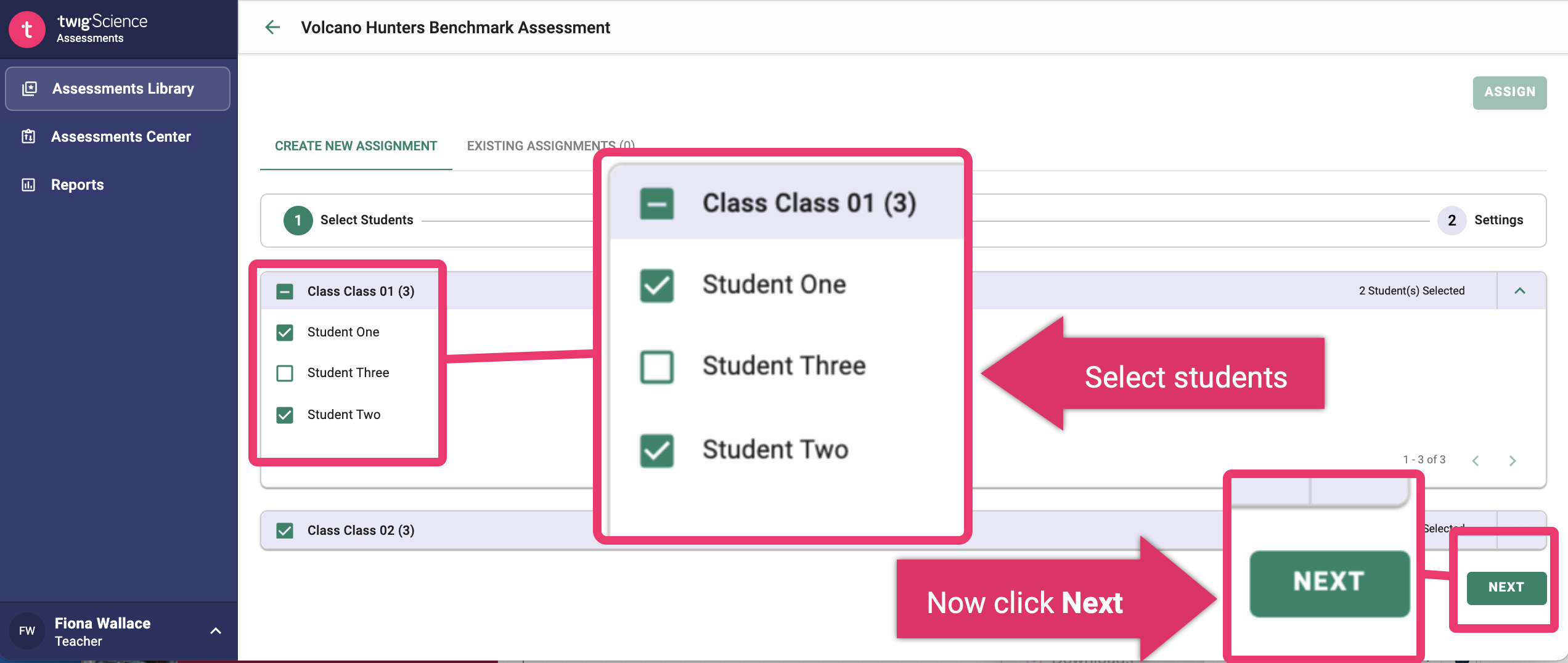
Task: Expand the Fiona Wallace user menu
Action: coord(216,630)
